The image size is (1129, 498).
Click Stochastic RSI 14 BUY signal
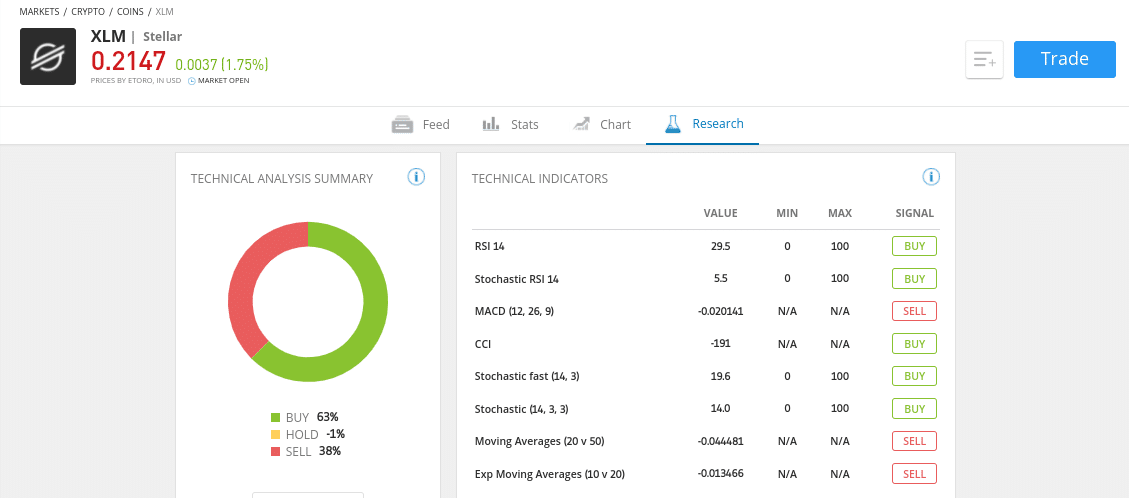pyautogui.click(x=914, y=279)
